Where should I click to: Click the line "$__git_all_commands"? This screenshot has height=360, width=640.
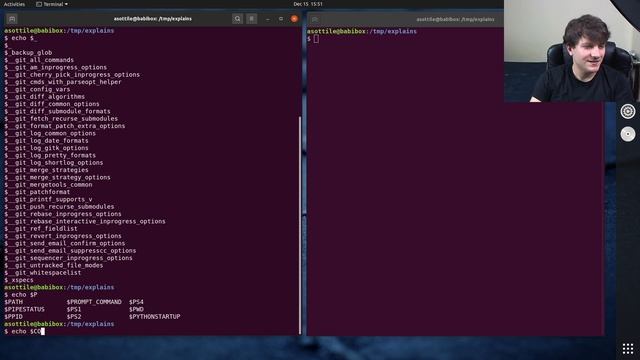pos(39,60)
